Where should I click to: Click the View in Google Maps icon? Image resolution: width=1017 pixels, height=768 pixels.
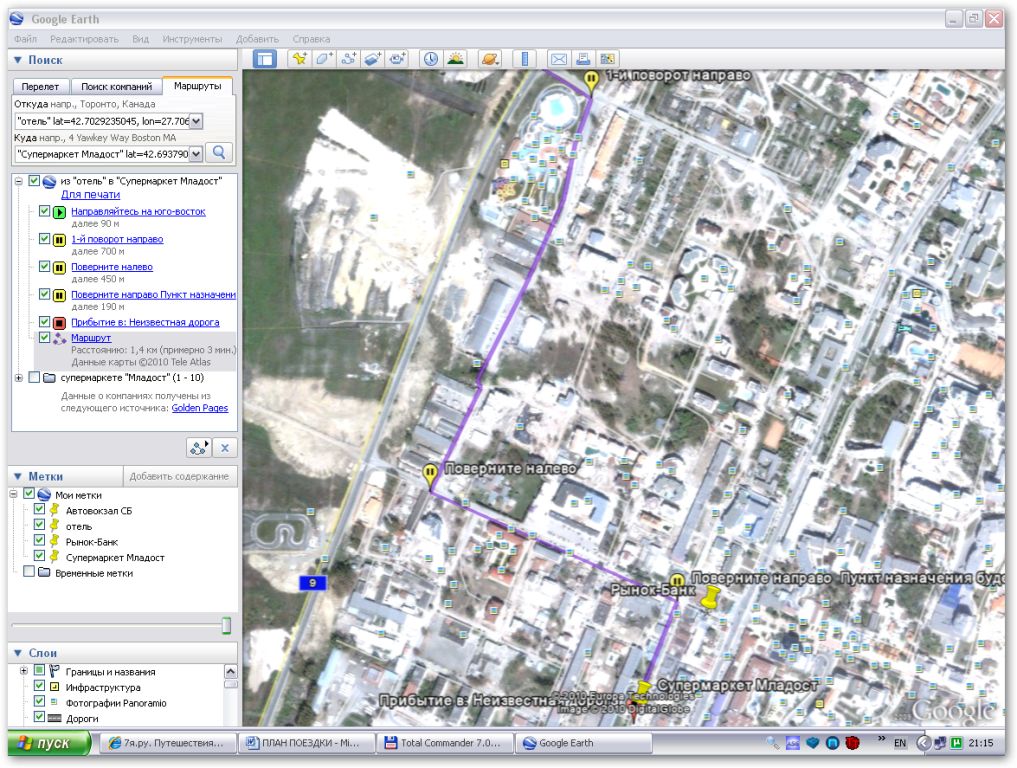[x=607, y=59]
